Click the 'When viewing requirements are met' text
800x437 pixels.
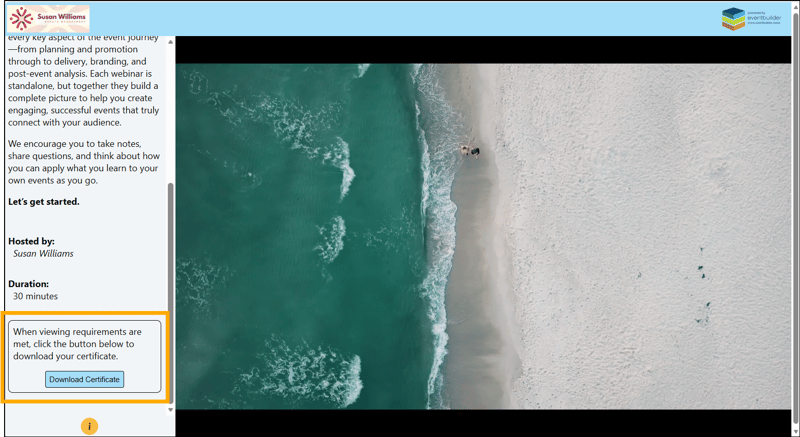pos(78,344)
